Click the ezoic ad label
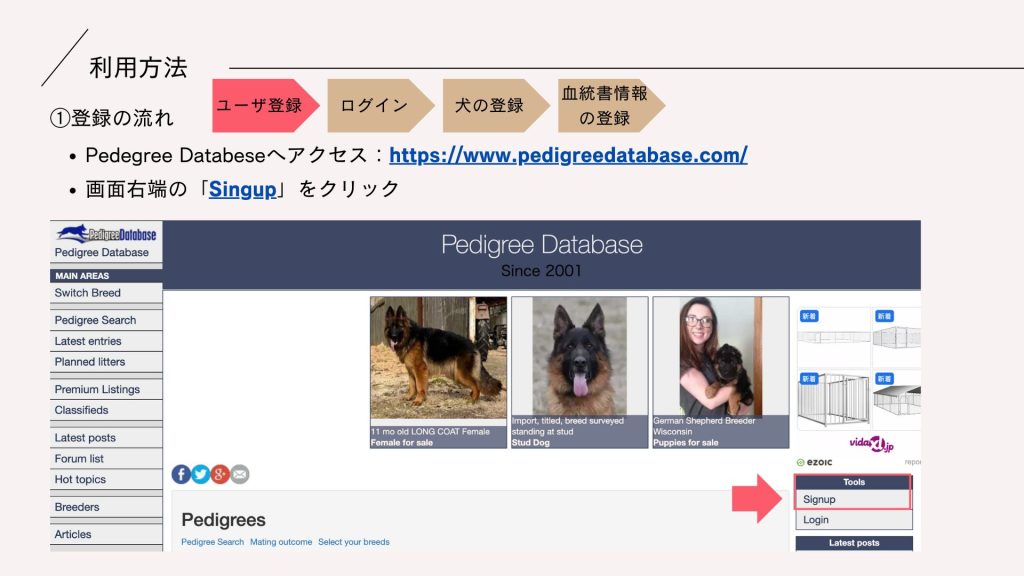Screen dimensions: 1024x576 (814, 462)
